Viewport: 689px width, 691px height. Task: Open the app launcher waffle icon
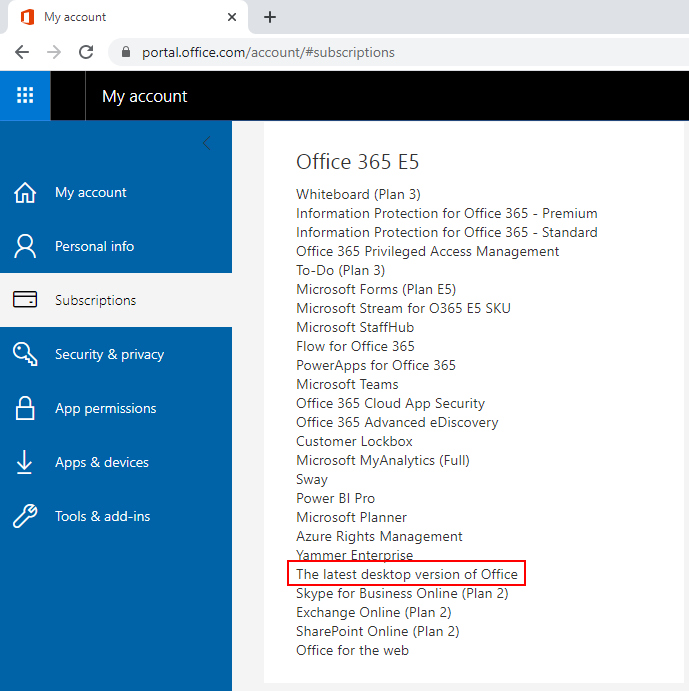click(x=25, y=95)
